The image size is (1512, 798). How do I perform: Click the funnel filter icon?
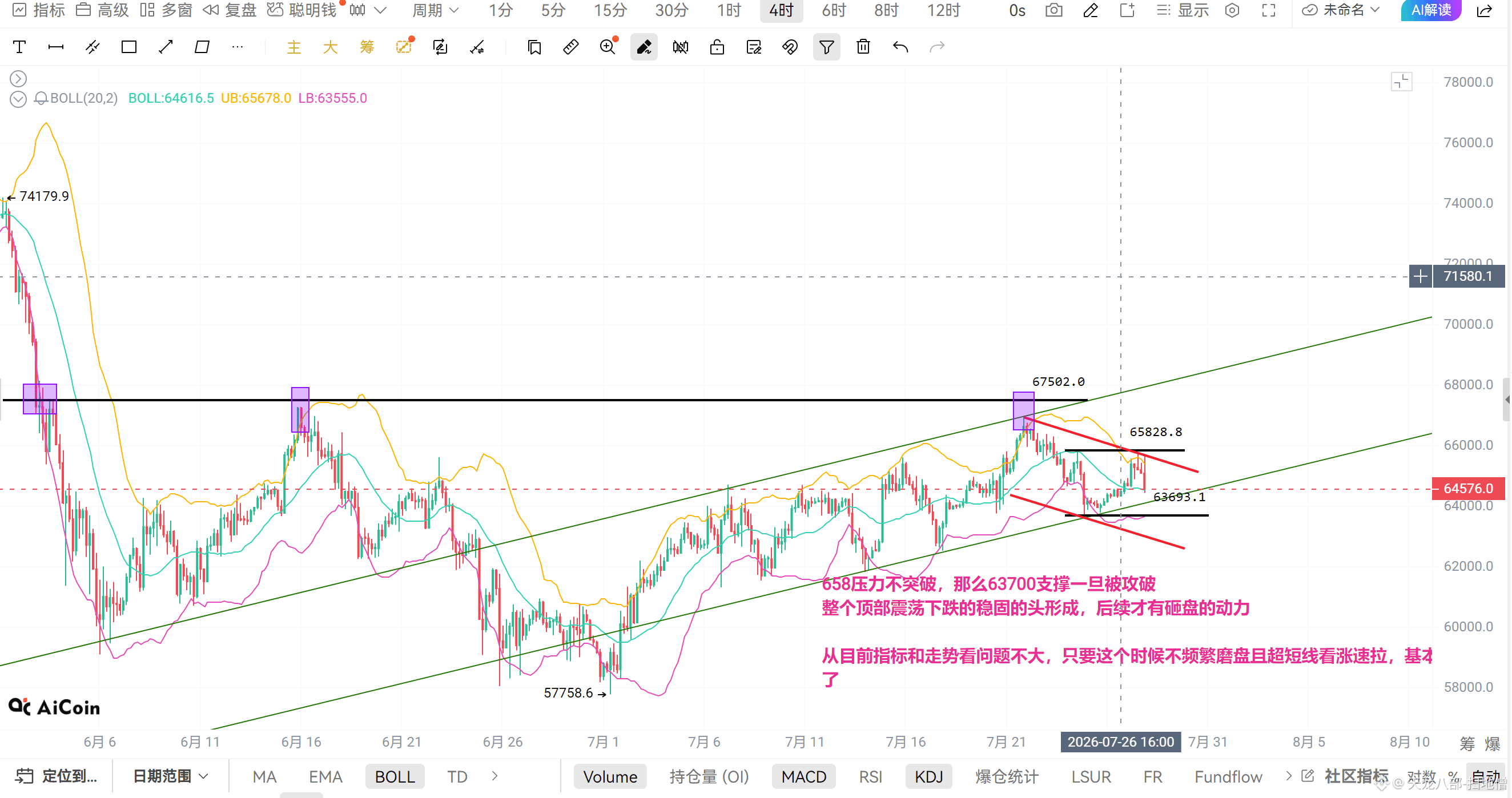coord(826,47)
